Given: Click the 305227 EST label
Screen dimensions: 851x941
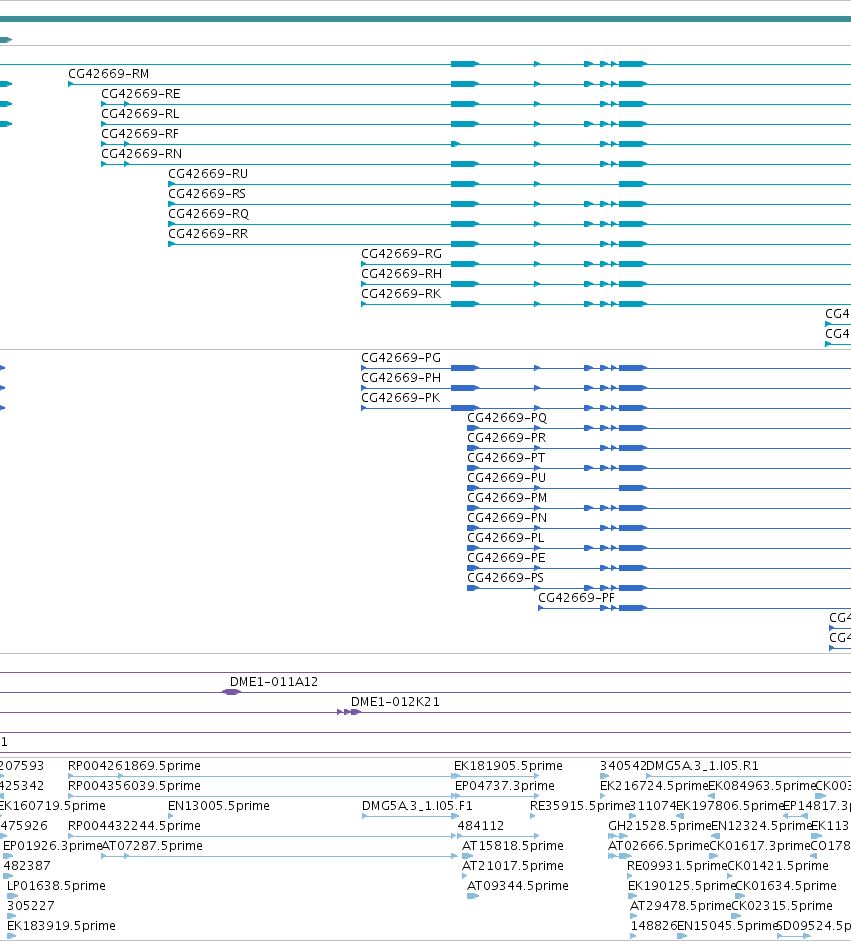Looking at the screenshot, I should point(31,906).
